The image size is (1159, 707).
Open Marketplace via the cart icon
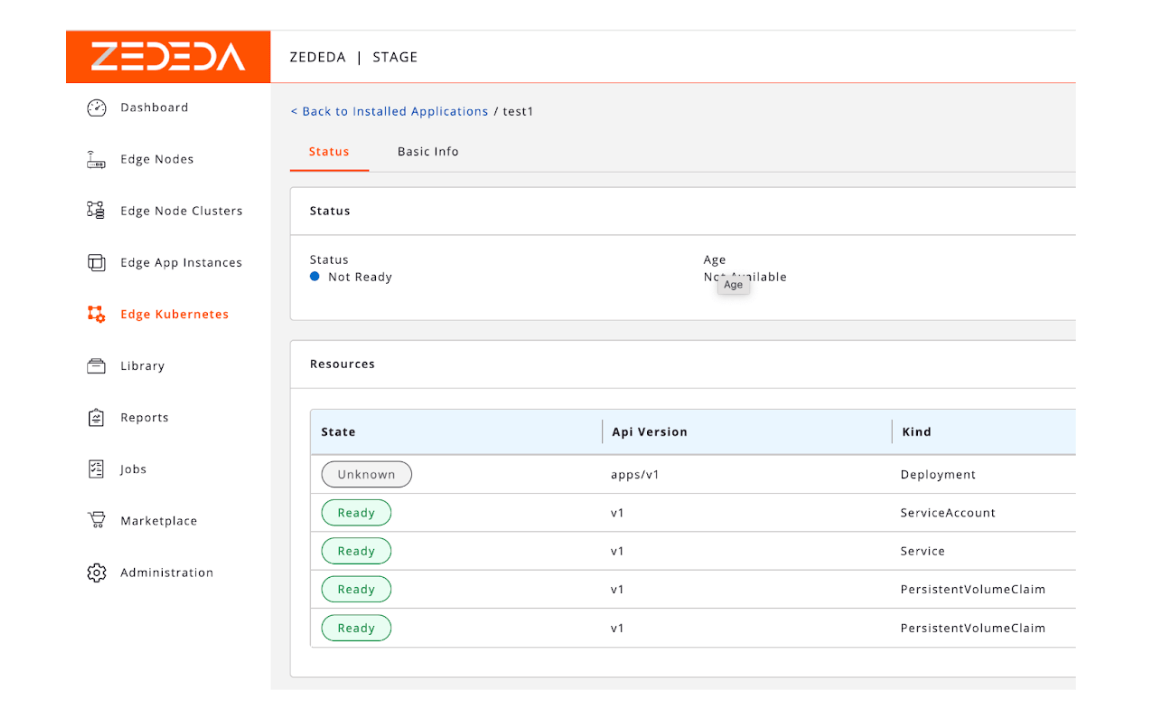click(x=96, y=521)
